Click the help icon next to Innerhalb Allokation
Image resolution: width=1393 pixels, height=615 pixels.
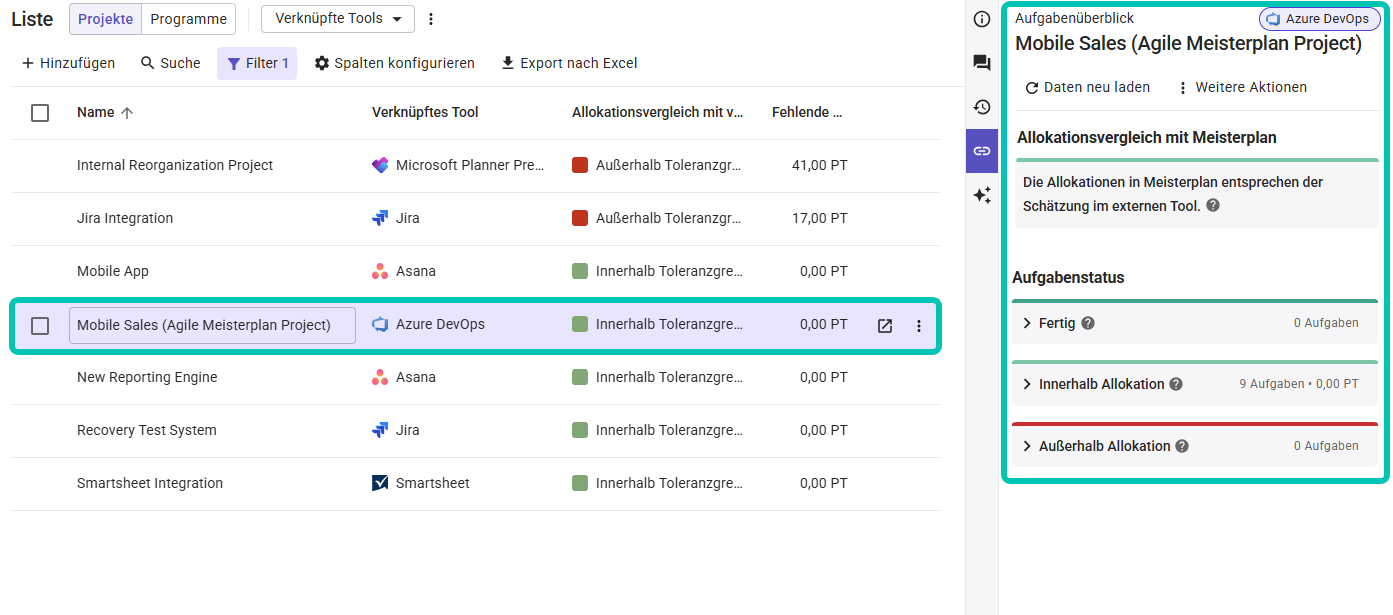[x=1176, y=384]
